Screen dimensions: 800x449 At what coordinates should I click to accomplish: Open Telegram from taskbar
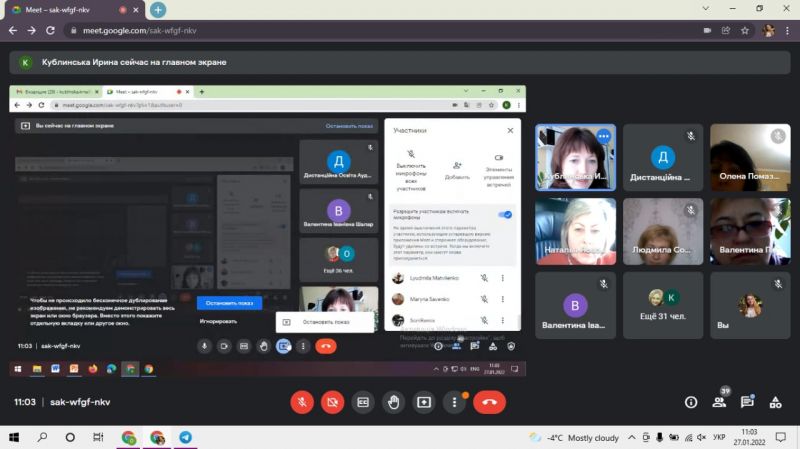(x=185, y=437)
